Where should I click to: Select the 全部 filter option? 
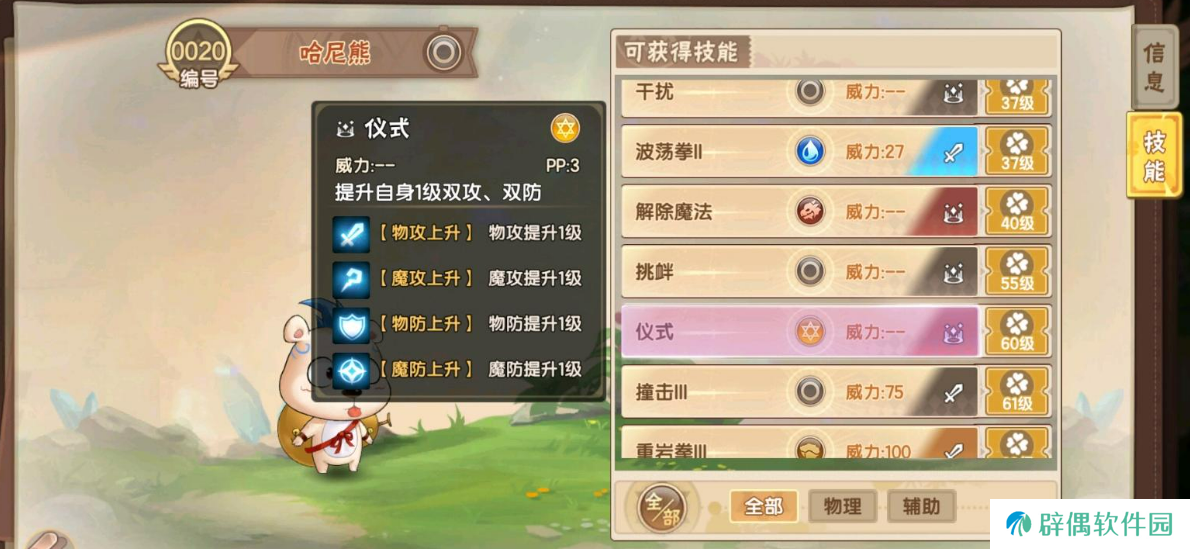[x=763, y=506]
